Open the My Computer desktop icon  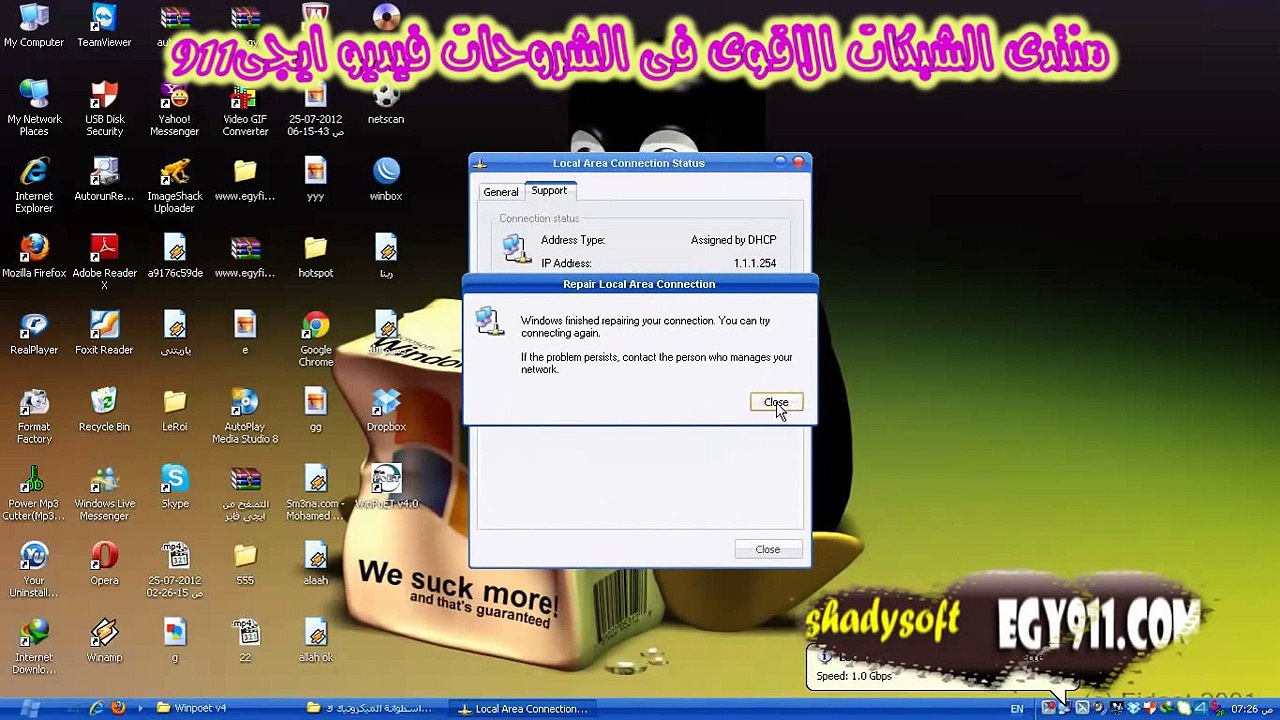click(x=33, y=26)
